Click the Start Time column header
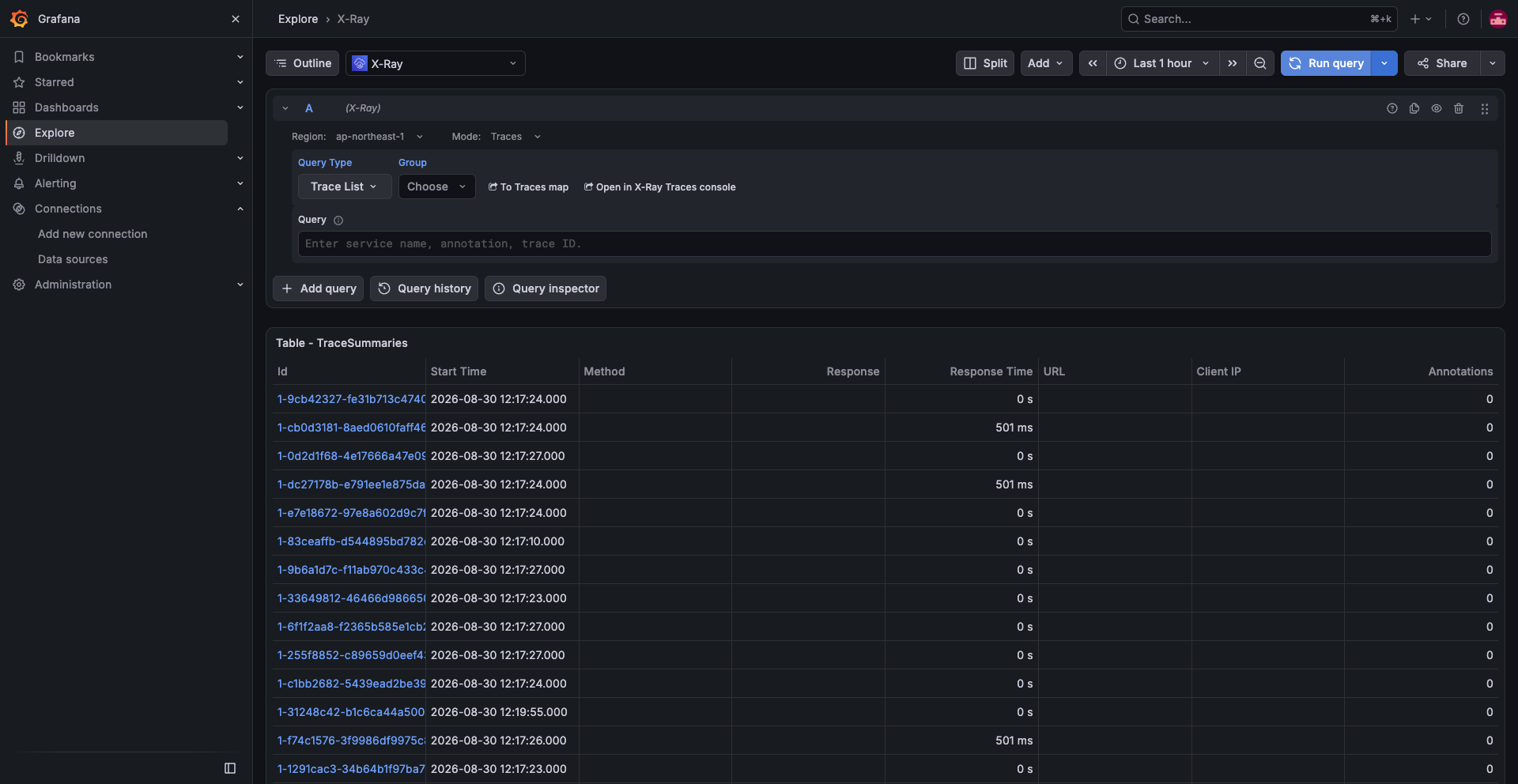 [x=459, y=371]
